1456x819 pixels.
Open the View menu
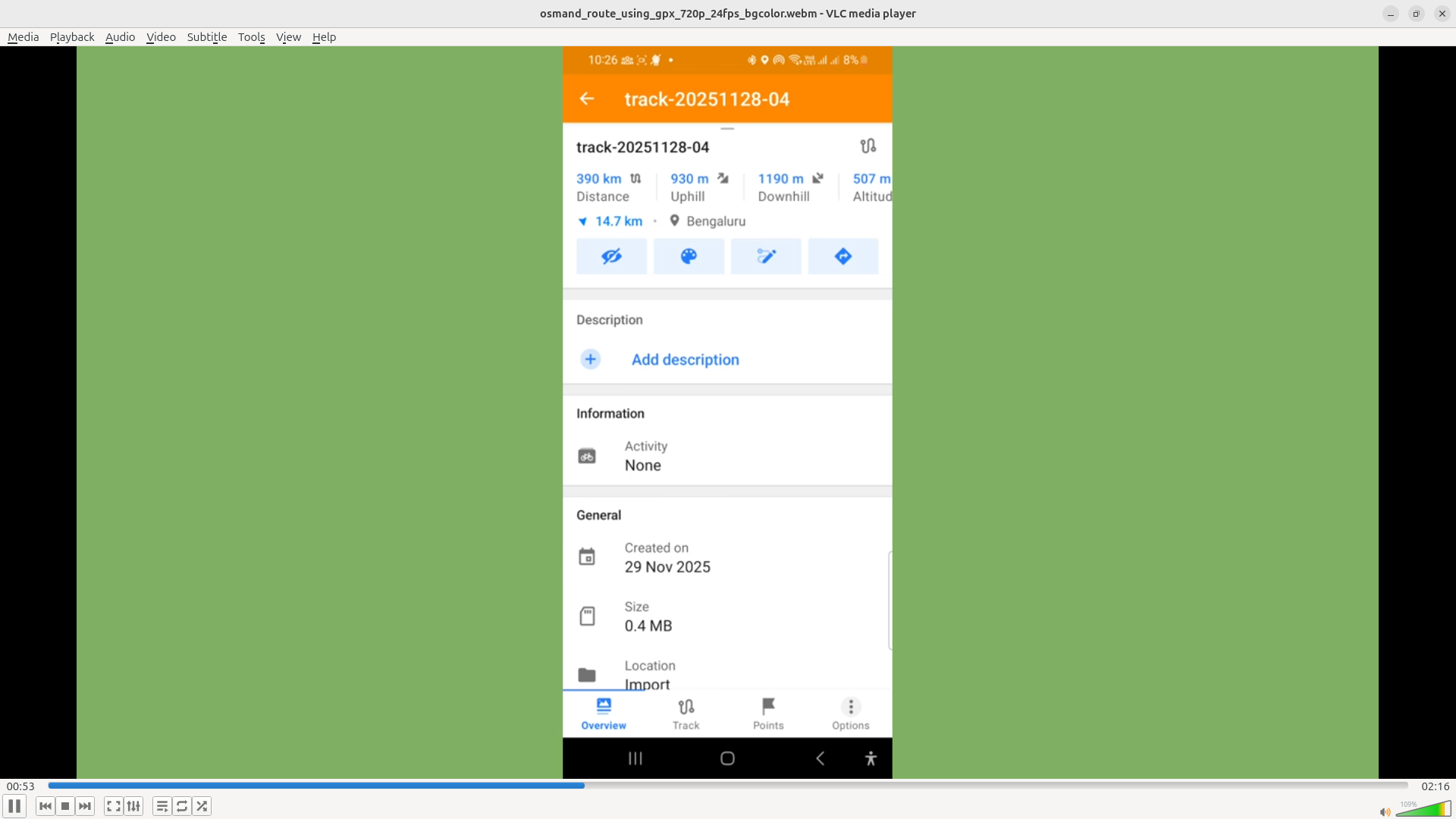pyautogui.click(x=288, y=36)
